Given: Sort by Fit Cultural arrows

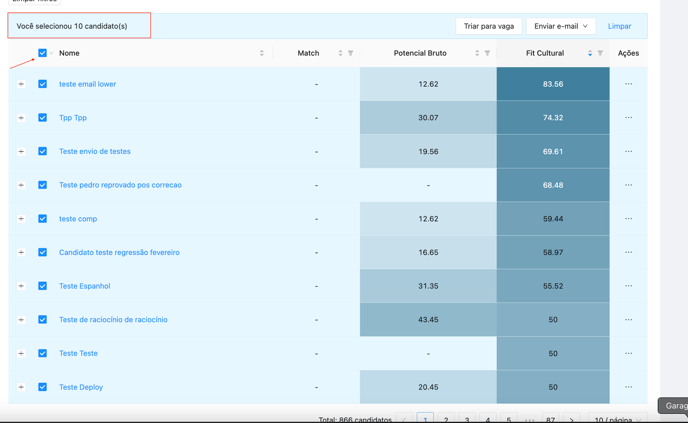Looking at the screenshot, I should pyautogui.click(x=590, y=53).
